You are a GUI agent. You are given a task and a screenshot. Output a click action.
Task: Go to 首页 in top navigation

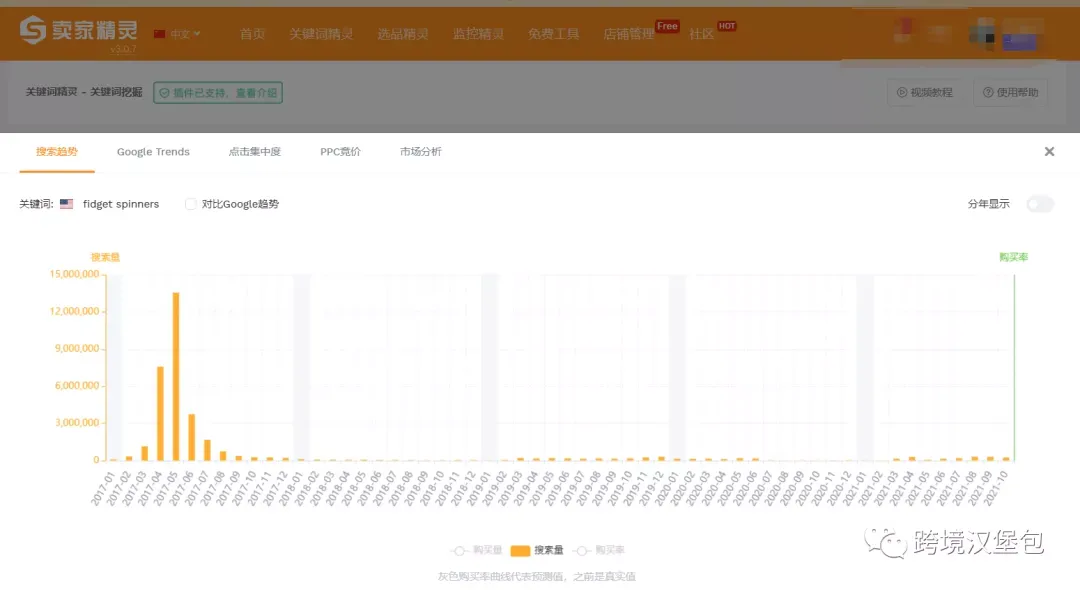pos(252,34)
